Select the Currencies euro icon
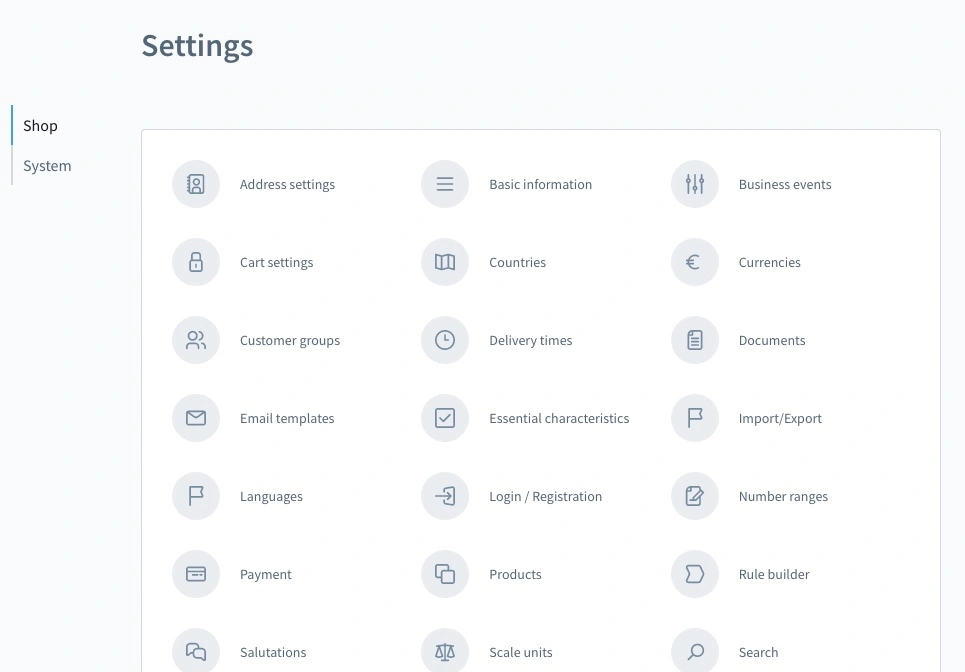This screenshot has height=672, width=965. 695,262
